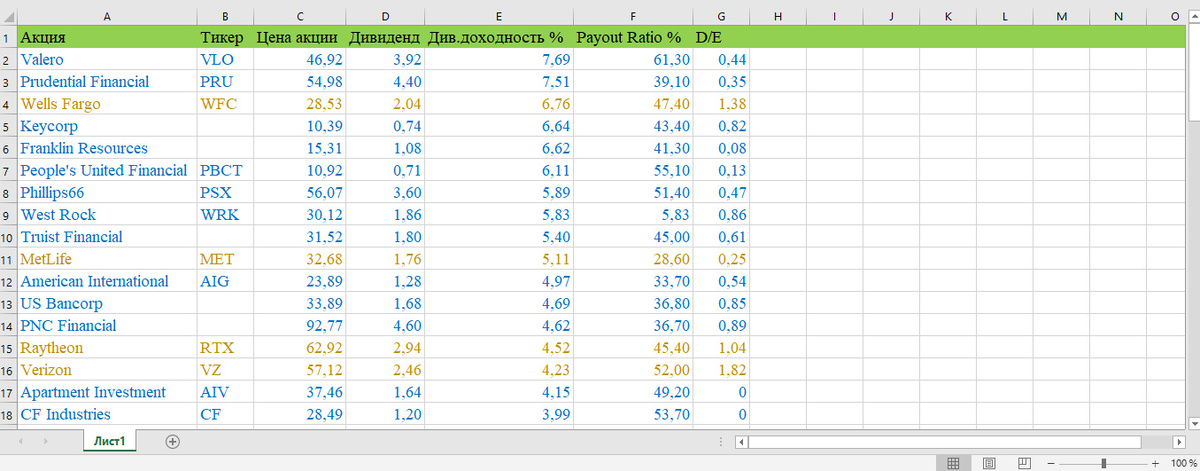The height and width of the screenshot is (471, 1200).
Task: Select the 'Franklin Resources' cell
Action: [107, 148]
